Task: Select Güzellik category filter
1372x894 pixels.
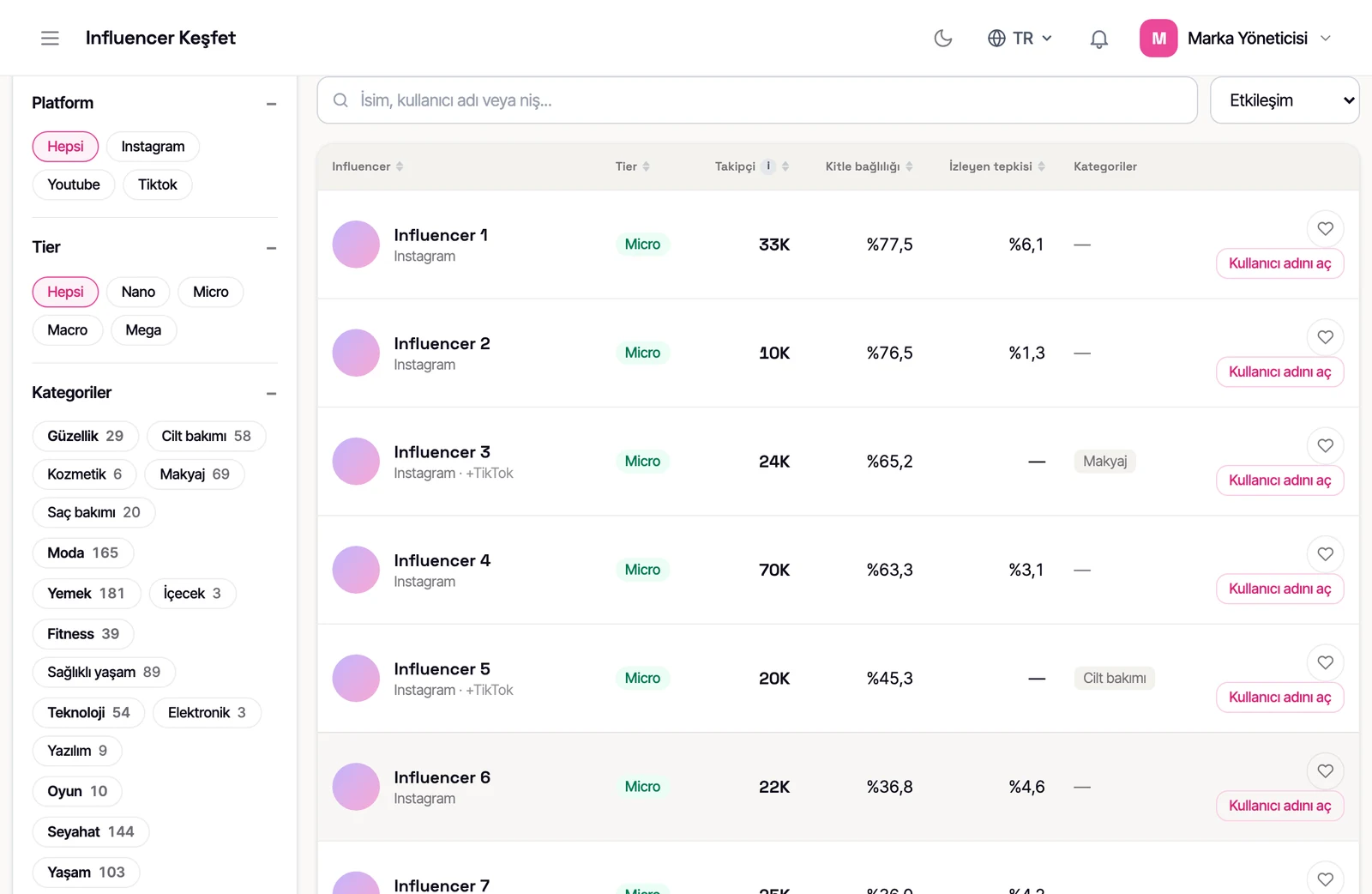Action: click(86, 436)
